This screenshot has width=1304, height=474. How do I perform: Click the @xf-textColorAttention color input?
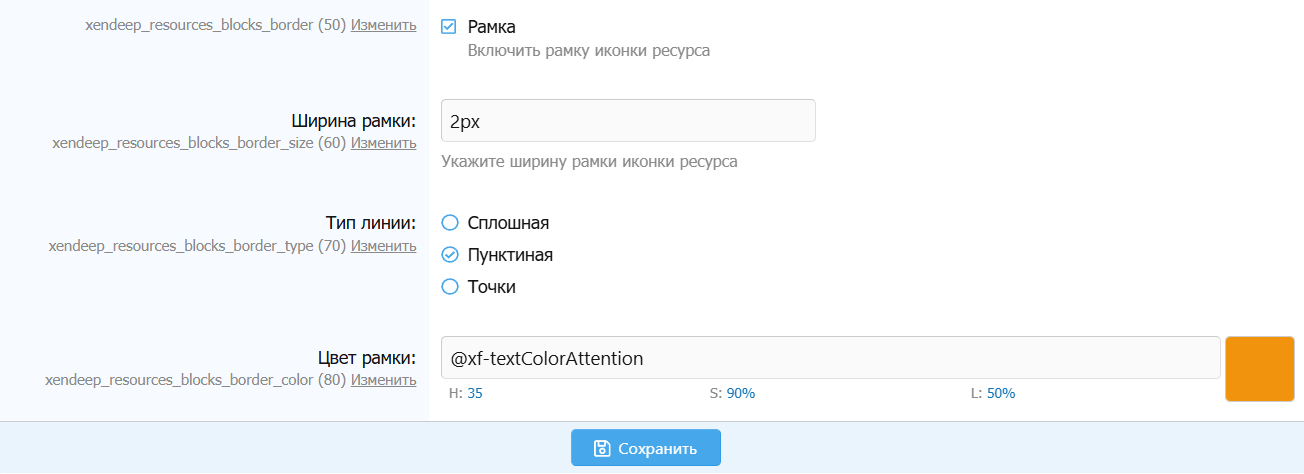830,358
